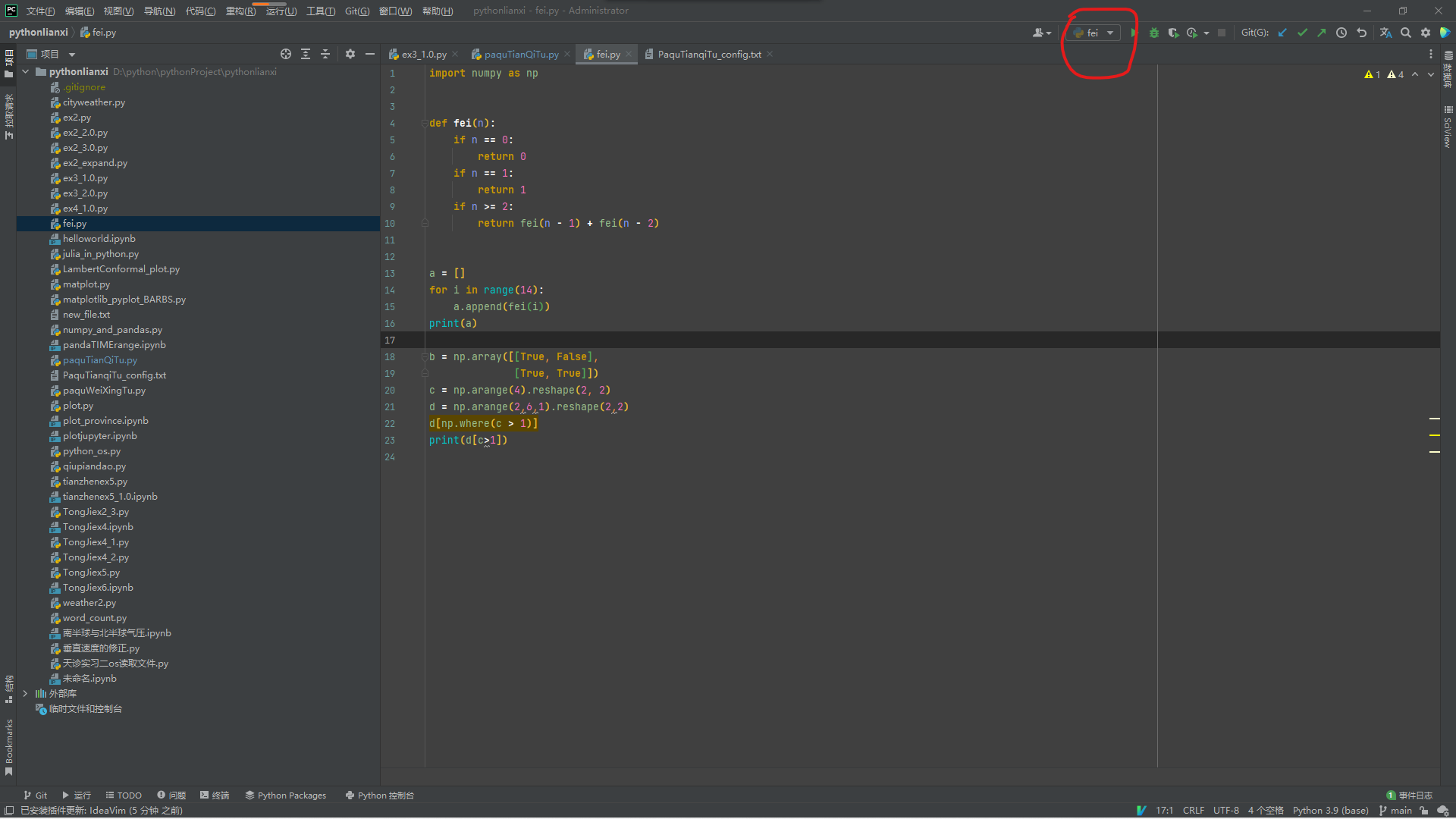The image size is (1456, 819).
Task: Expand all in the Project panel
Action: [306, 54]
